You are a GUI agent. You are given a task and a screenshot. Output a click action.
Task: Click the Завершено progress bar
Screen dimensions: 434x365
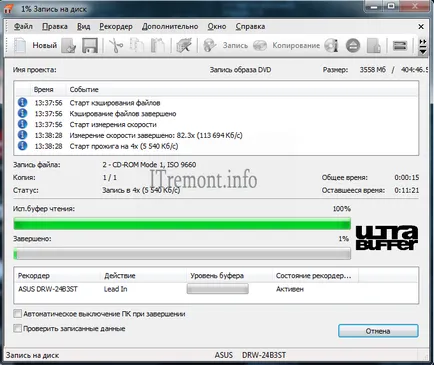pyautogui.click(x=182, y=254)
